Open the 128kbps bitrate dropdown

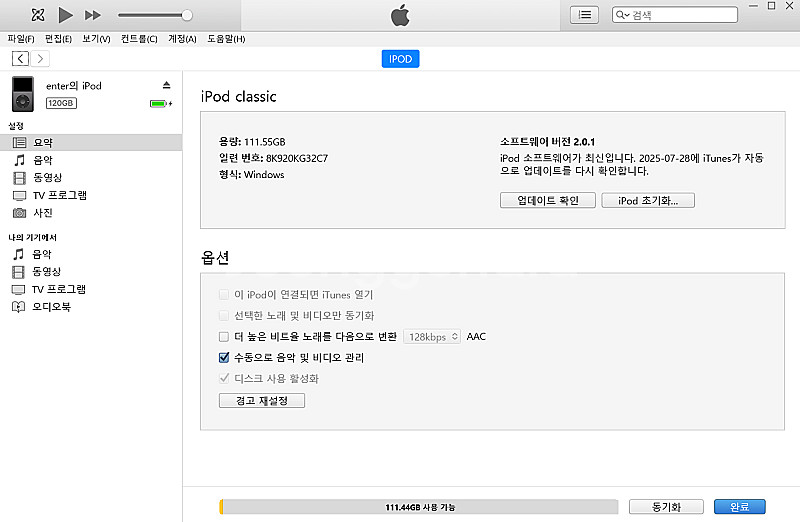click(432, 337)
